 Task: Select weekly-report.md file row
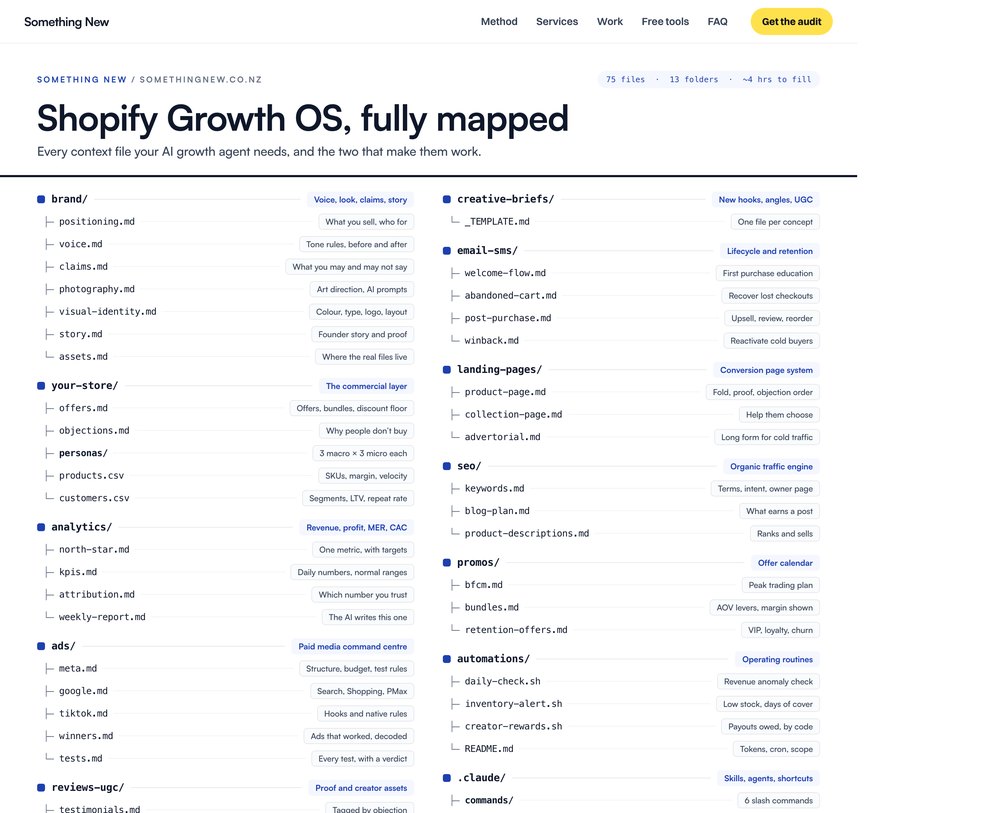[225, 617]
